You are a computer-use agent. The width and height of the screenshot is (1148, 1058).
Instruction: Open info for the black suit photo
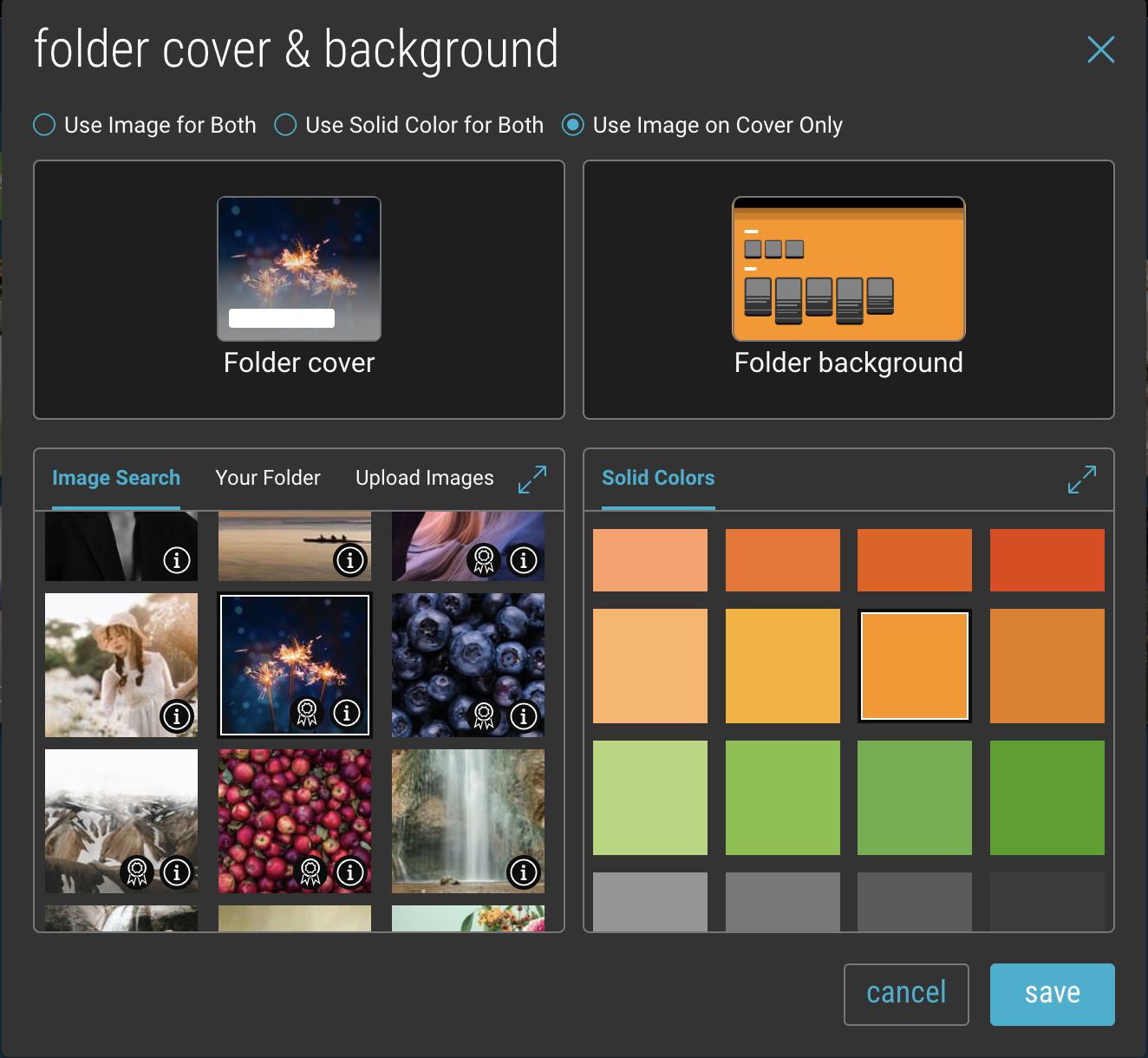click(x=176, y=560)
